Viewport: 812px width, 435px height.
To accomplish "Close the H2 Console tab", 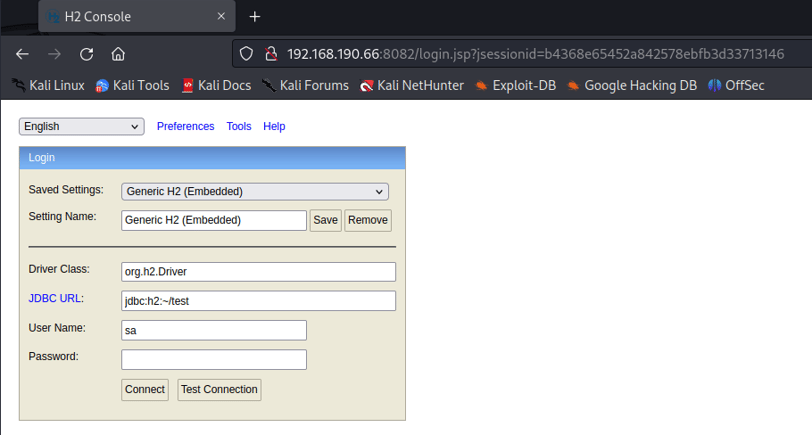I will click(x=221, y=16).
